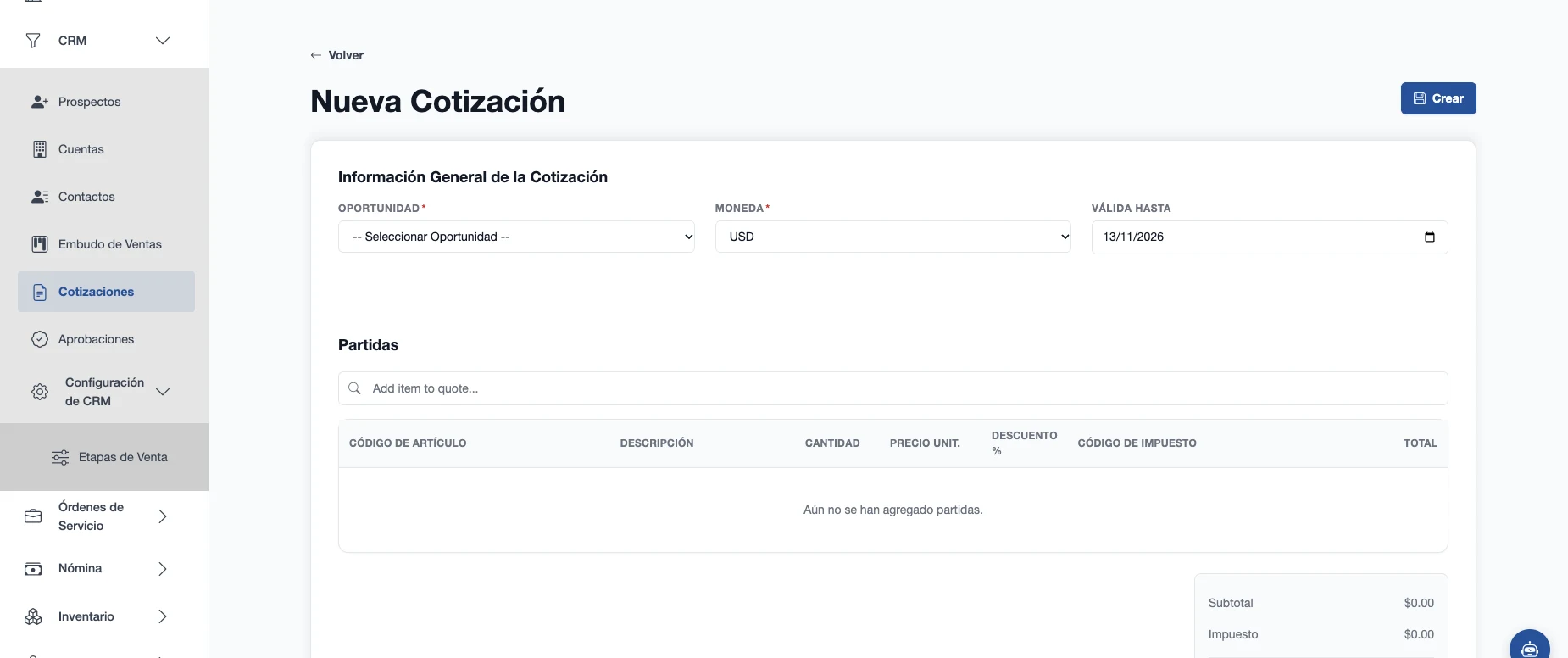Click the Descripción column header
This screenshot has height=658, width=1568.
(657, 443)
